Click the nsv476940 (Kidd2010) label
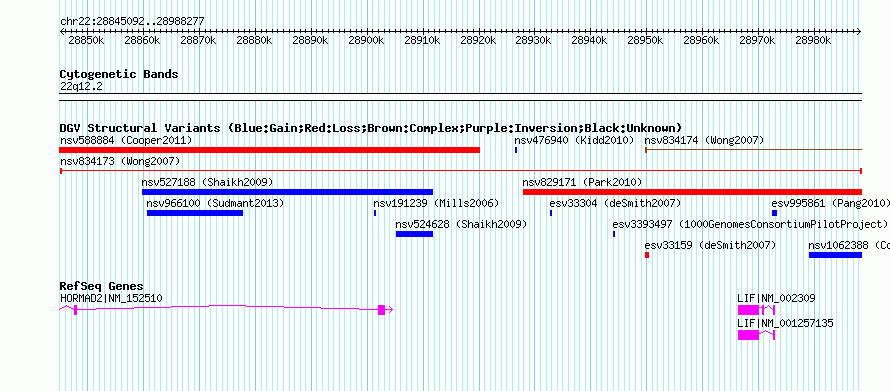Screen dimensions: 890x391 coord(574,140)
